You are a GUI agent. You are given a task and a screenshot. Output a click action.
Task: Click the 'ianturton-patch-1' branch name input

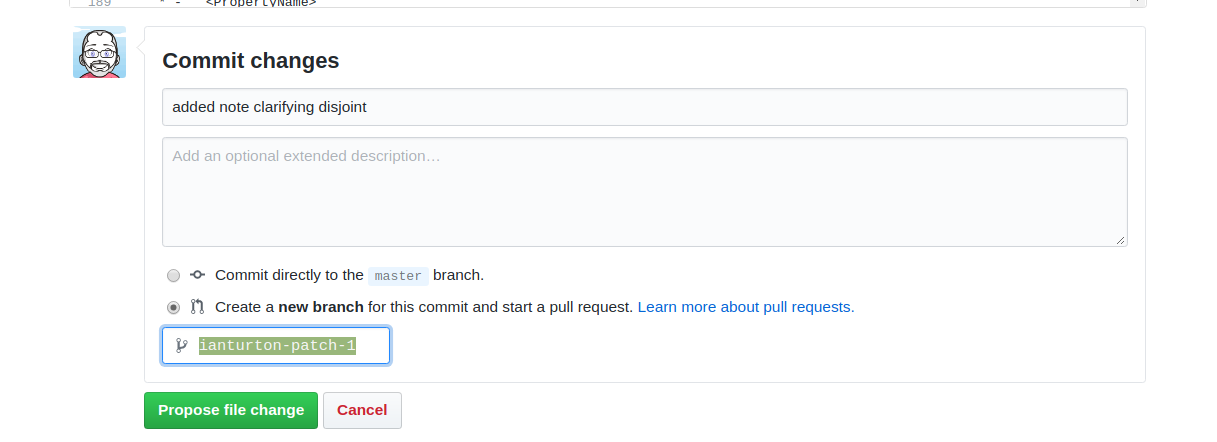276,346
